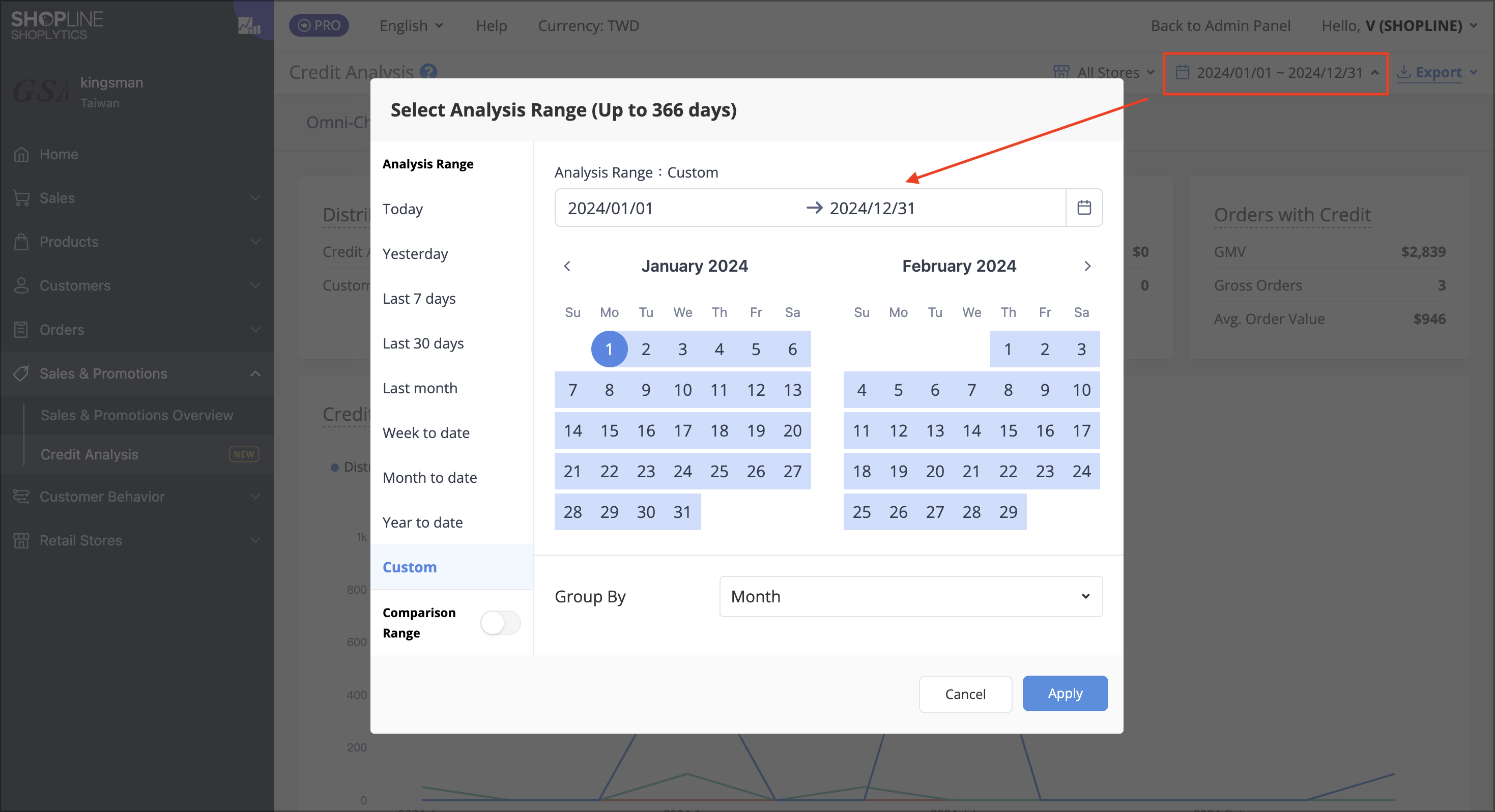This screenshot has width=1495, height=812.
Task: Click the help question mark beside Credit Analysis
Action: coord(428,72)
